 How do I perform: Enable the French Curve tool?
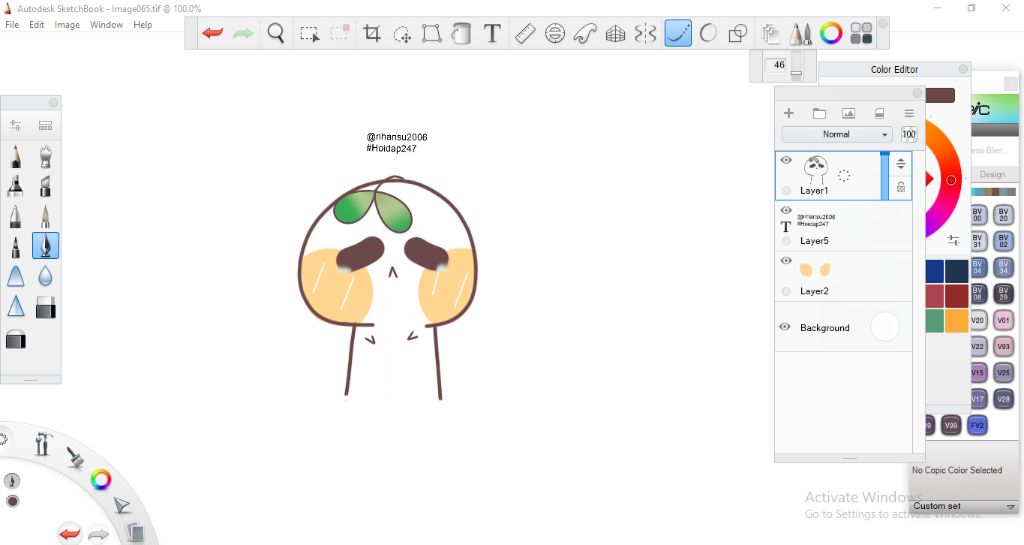point(585,33)
